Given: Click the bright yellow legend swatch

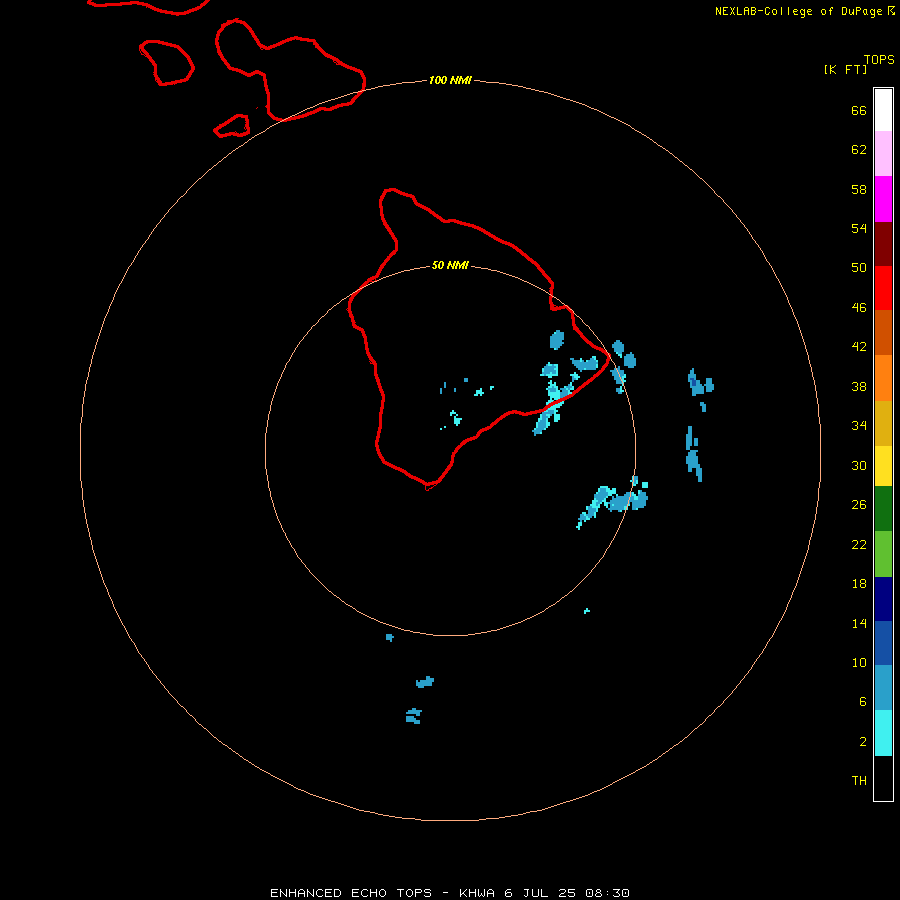Looking at the screenshot, I should (x=883, y=466).
